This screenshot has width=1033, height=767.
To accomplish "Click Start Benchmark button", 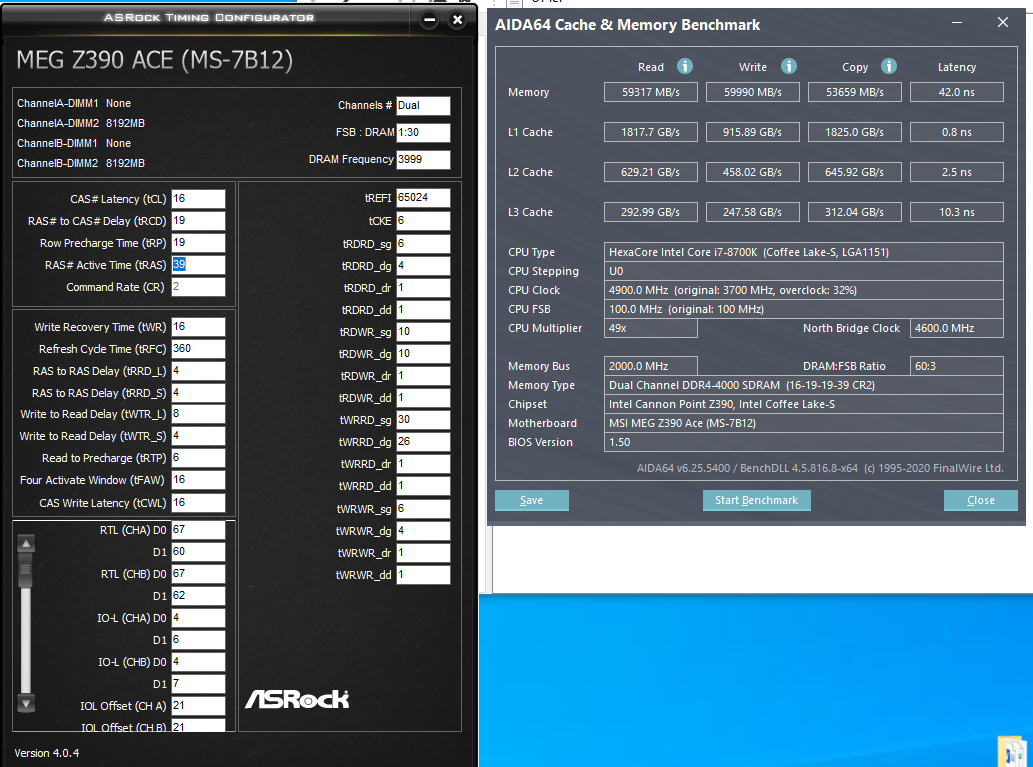I will (x=756, y=500).
